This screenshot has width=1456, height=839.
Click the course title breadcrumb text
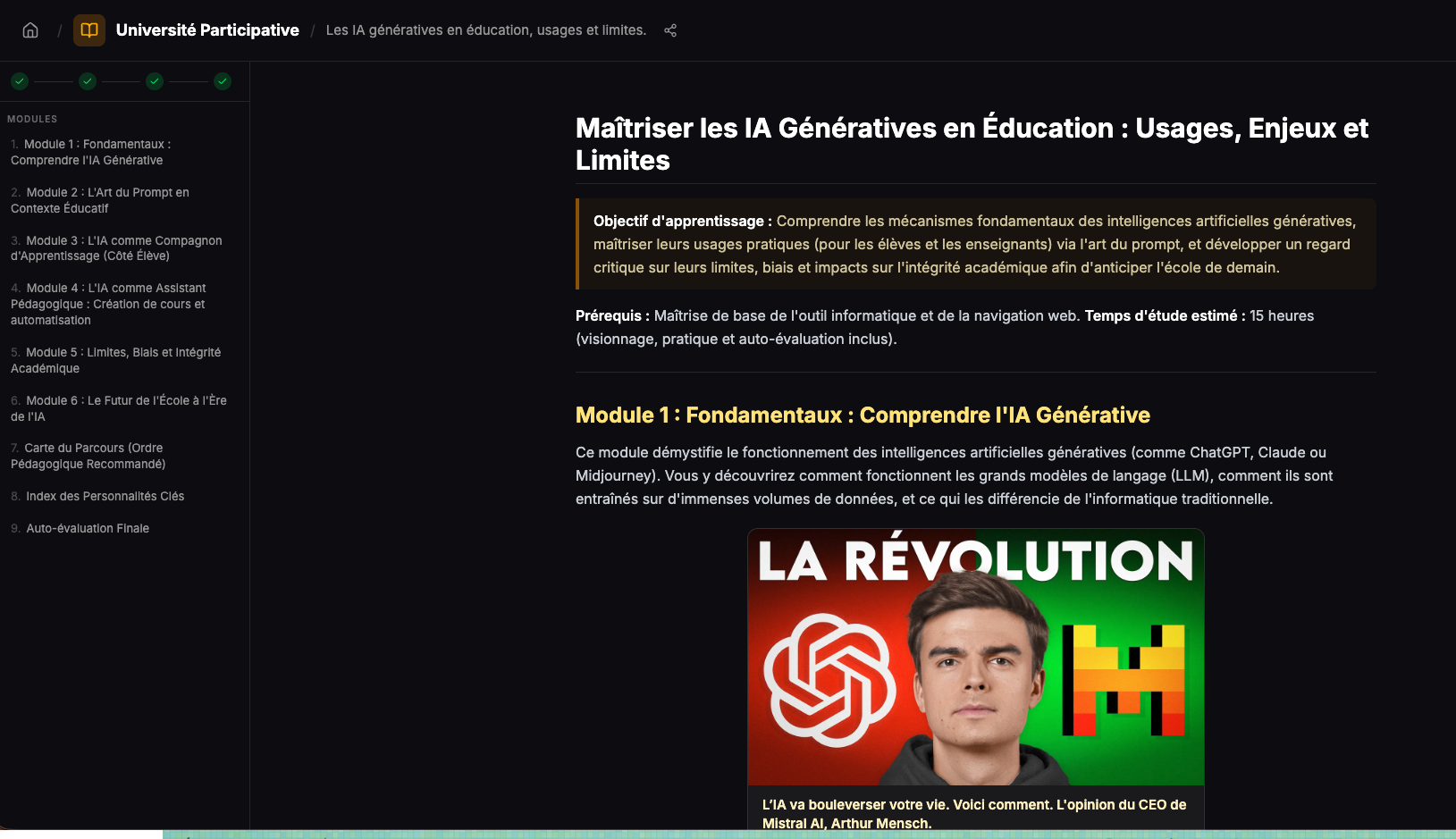485,30
